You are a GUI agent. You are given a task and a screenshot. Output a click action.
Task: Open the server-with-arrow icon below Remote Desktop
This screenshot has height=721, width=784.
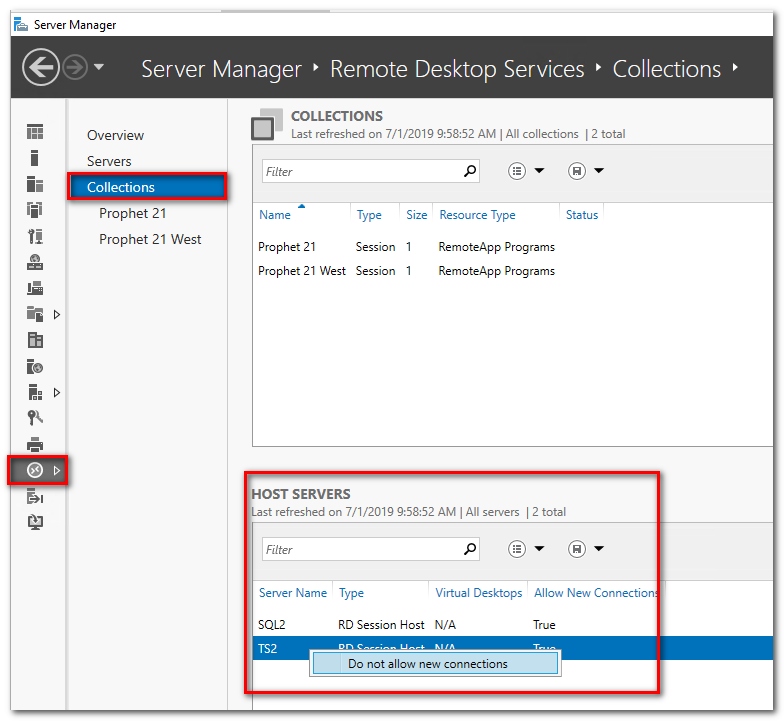tap(35, 497)
